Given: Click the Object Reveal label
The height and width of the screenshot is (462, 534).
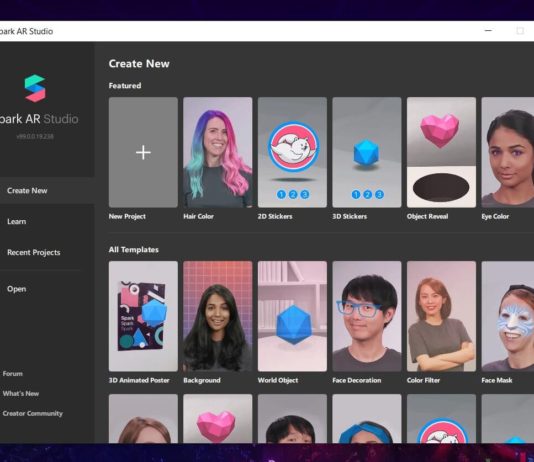Looking at the screenshot, I should click(427, 216).
